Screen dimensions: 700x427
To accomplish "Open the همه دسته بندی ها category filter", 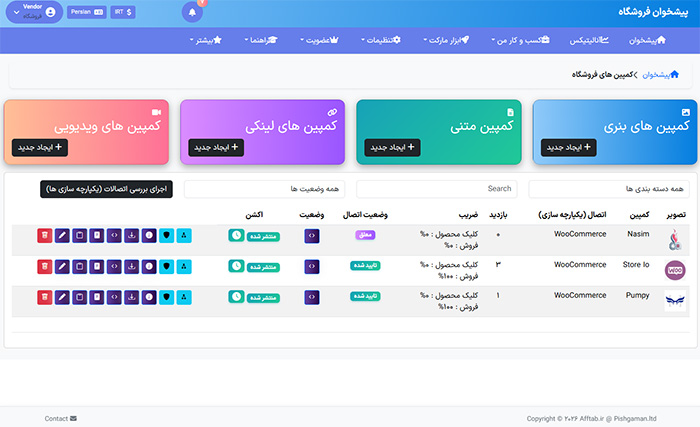I will click(x=607, y=188).
